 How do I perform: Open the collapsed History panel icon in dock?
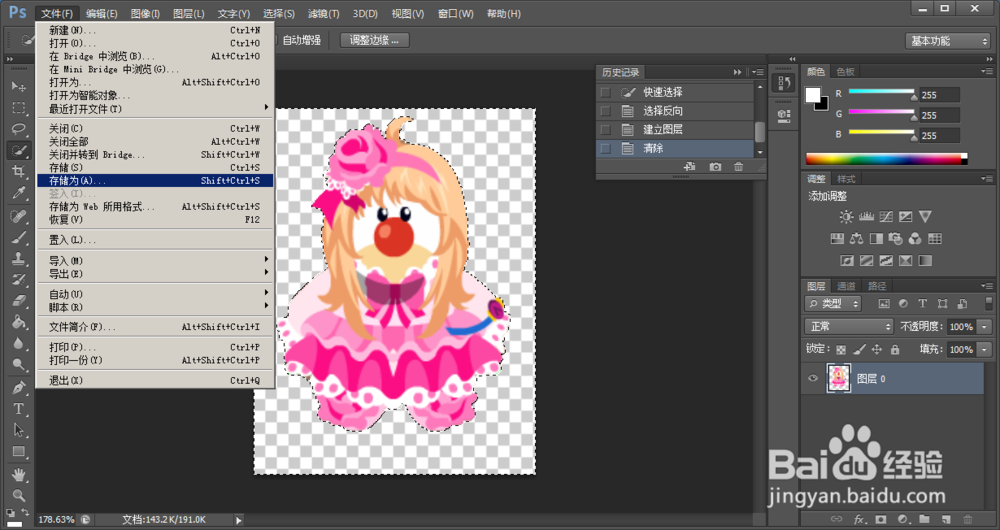click(x=784, y=83)
